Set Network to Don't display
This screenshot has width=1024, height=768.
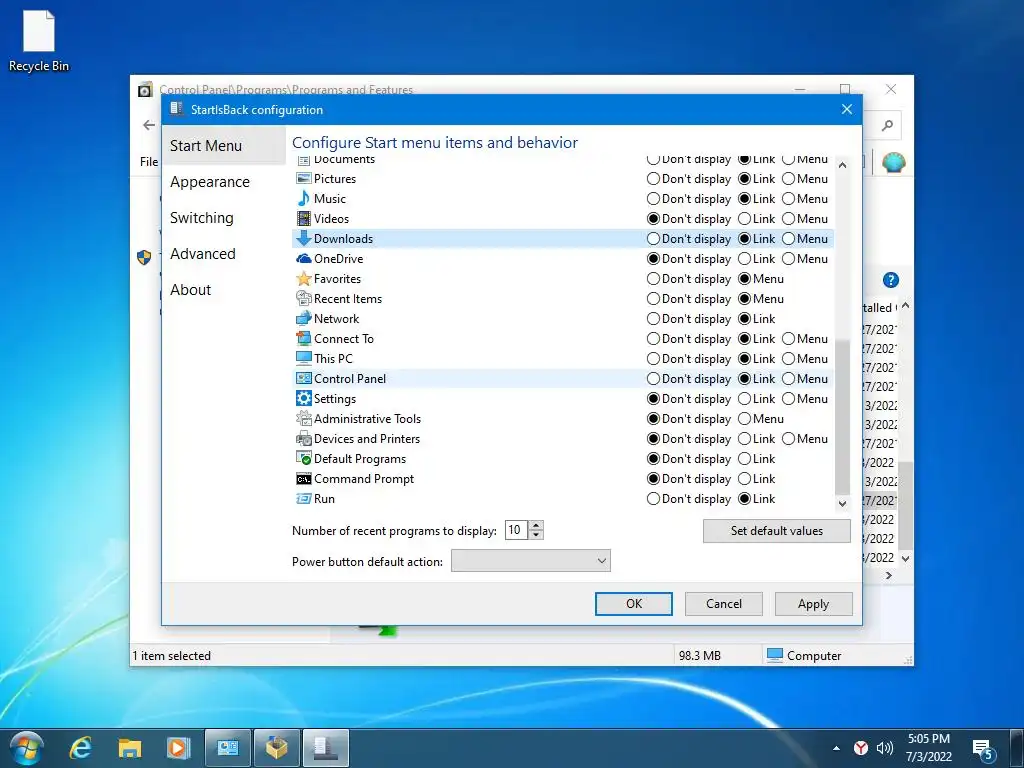pyautogui.click(x=653, y=319)
